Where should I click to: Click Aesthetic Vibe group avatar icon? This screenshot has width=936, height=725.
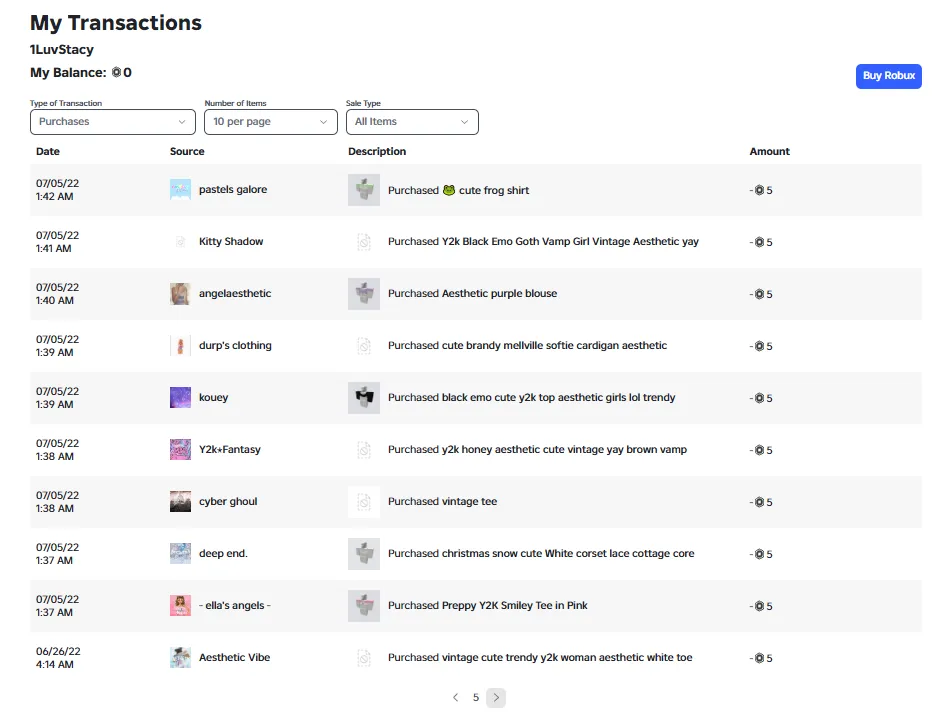[x=180, y=657]
